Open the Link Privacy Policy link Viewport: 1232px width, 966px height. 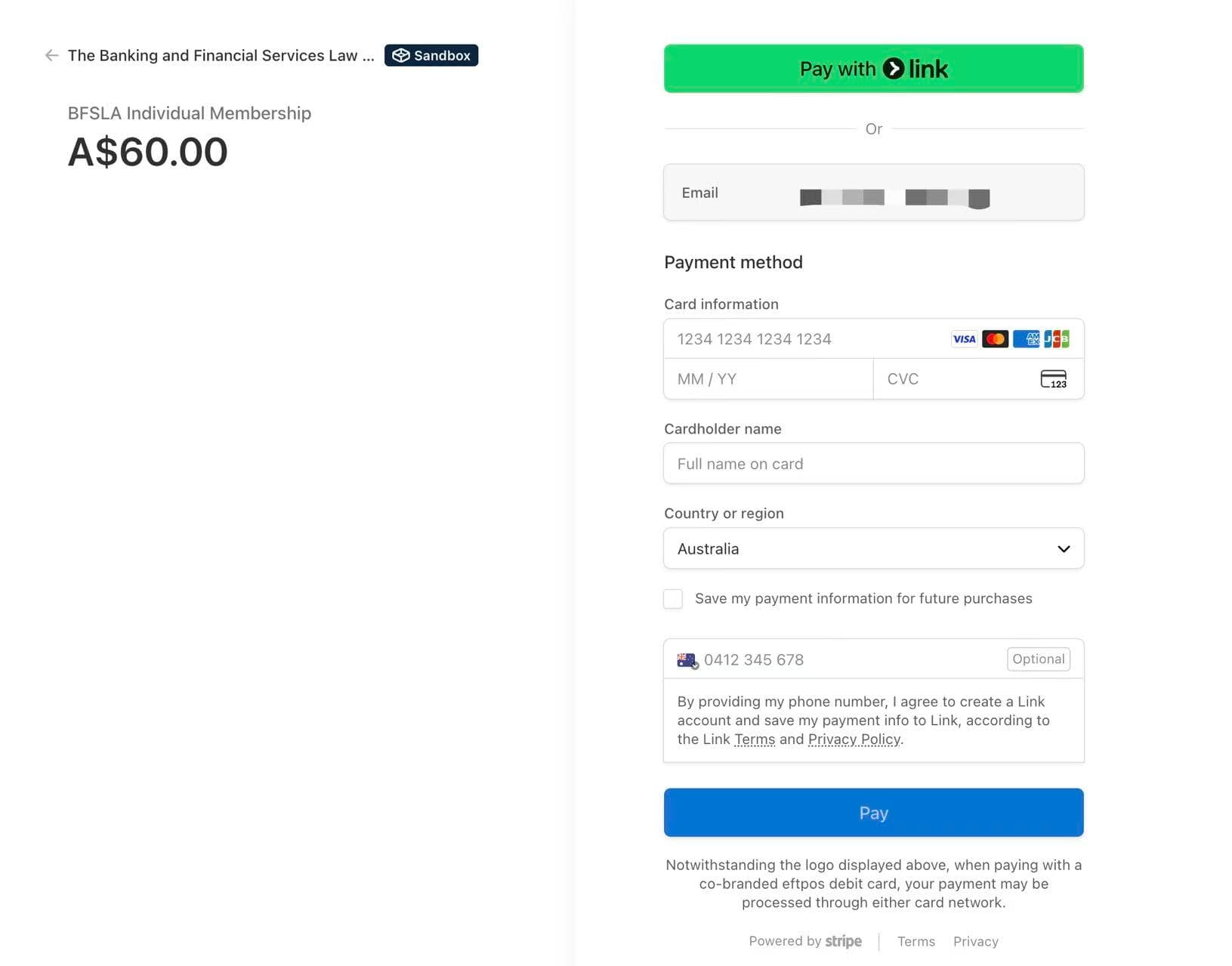pos(853,739)
